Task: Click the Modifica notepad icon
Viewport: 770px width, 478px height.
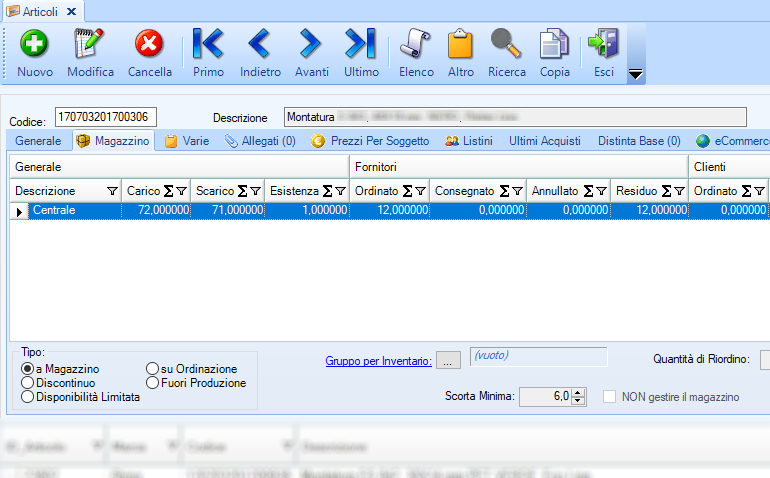Action: pos(90,45)
